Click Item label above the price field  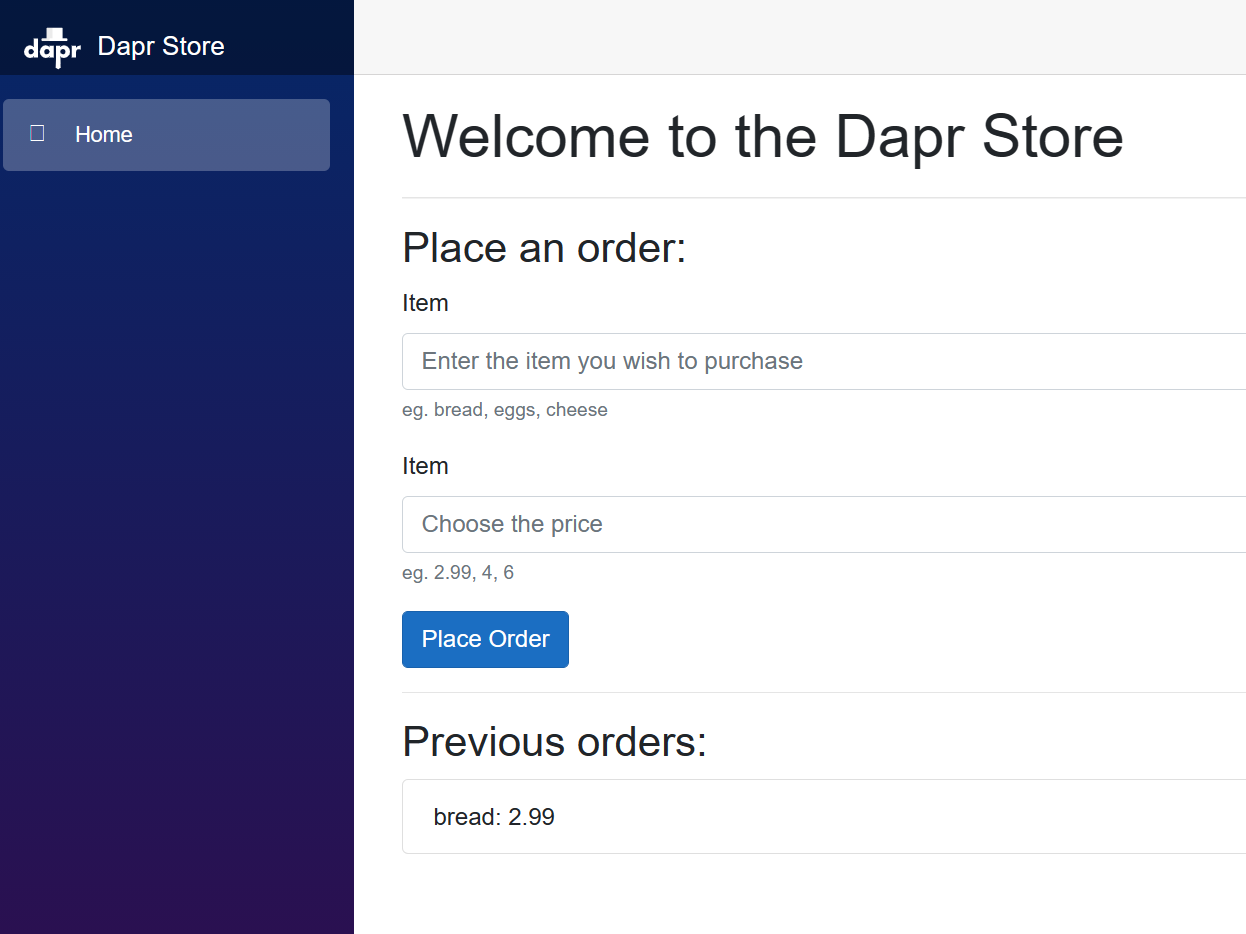click(425, 466)
